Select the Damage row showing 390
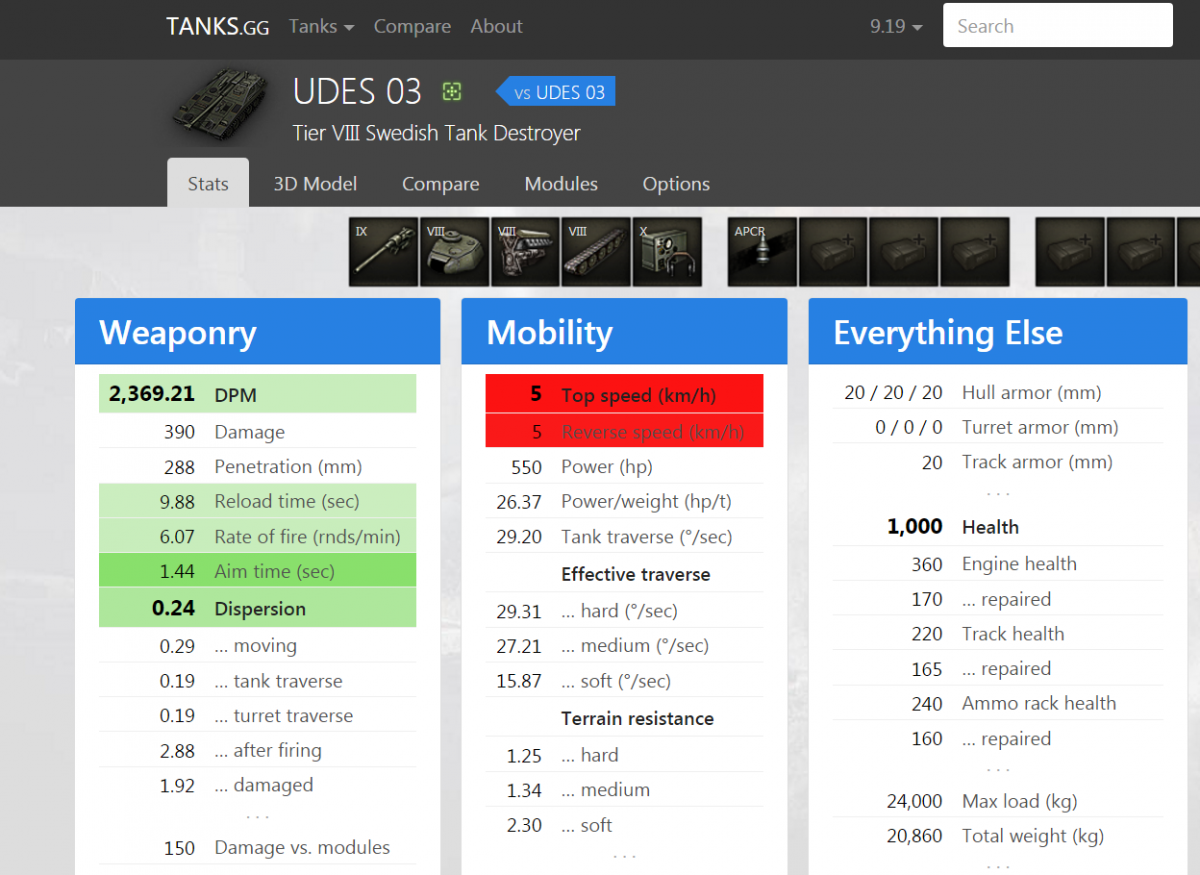The width and height of the screenshot is (1200, 875). (258, 432)
